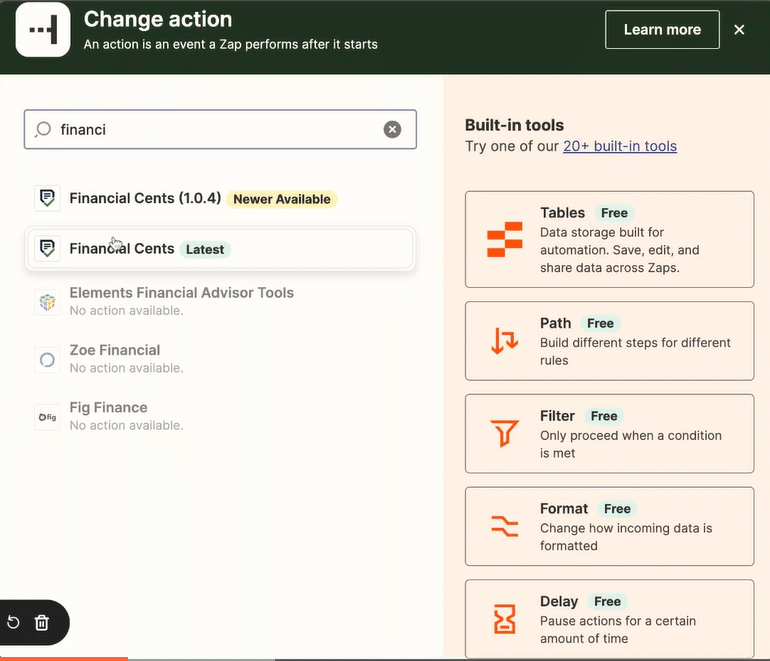The image size is (770, 661).
Task: Choose Financial Cents Latest app
Action: [220, 248]
